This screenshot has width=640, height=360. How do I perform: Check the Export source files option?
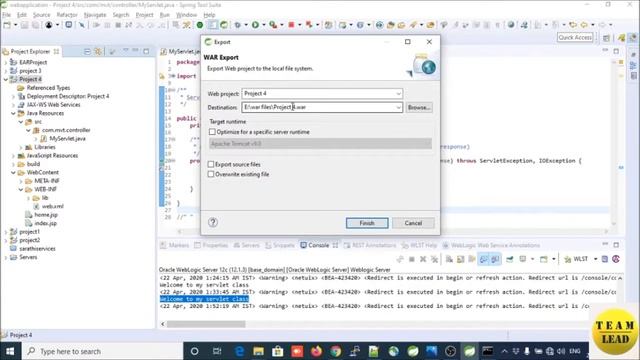(x=211, y=164)
